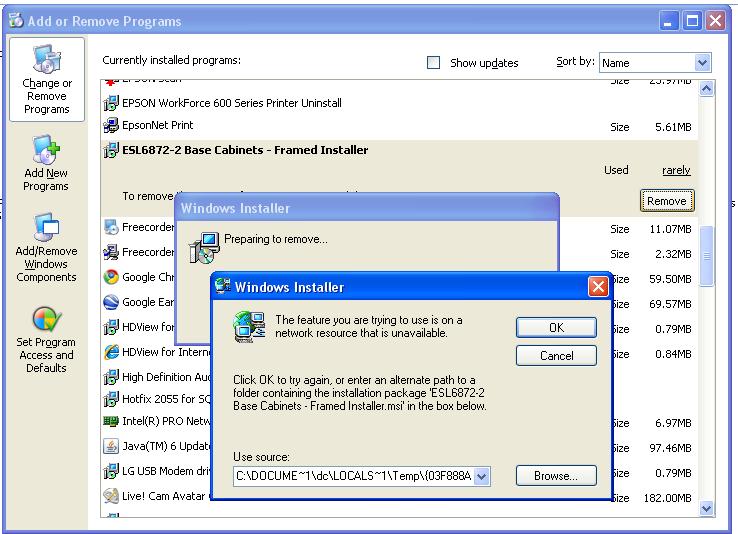Click the EPSON WorkForce 600 Series program icon
This screenshot has width=738, height=534.
pos(111,103)
